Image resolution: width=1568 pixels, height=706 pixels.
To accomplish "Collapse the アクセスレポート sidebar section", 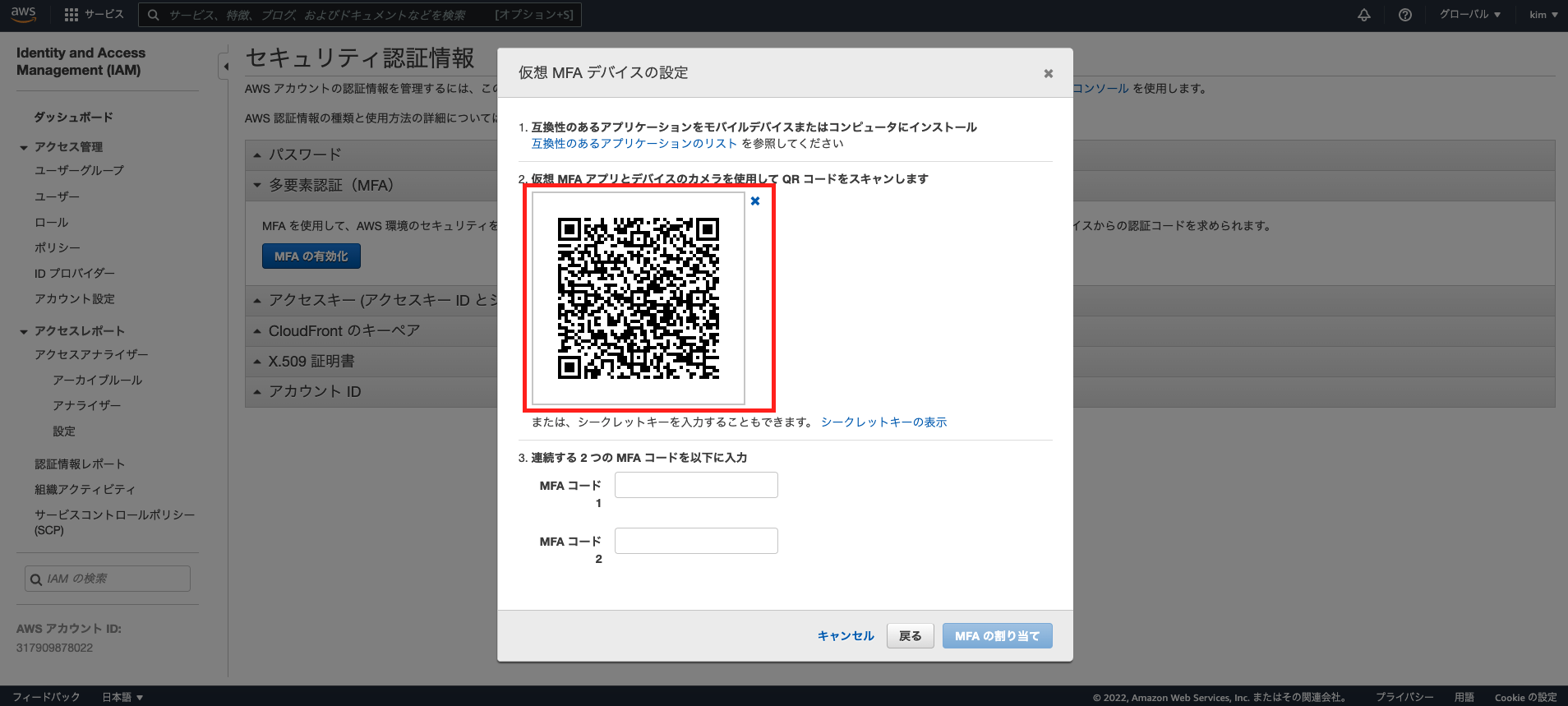I will 24,331.
